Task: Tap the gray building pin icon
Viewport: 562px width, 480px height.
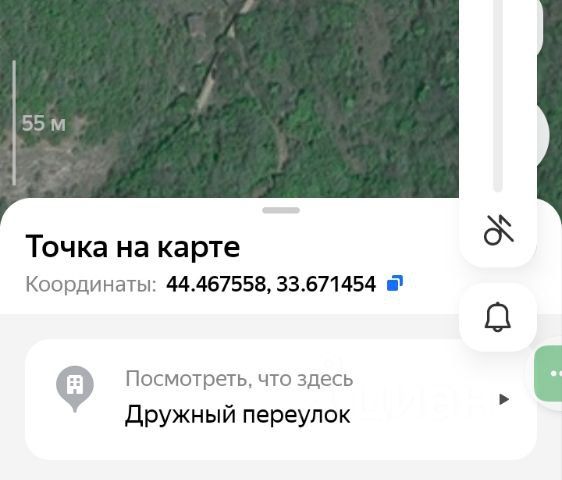Action: 75,388
